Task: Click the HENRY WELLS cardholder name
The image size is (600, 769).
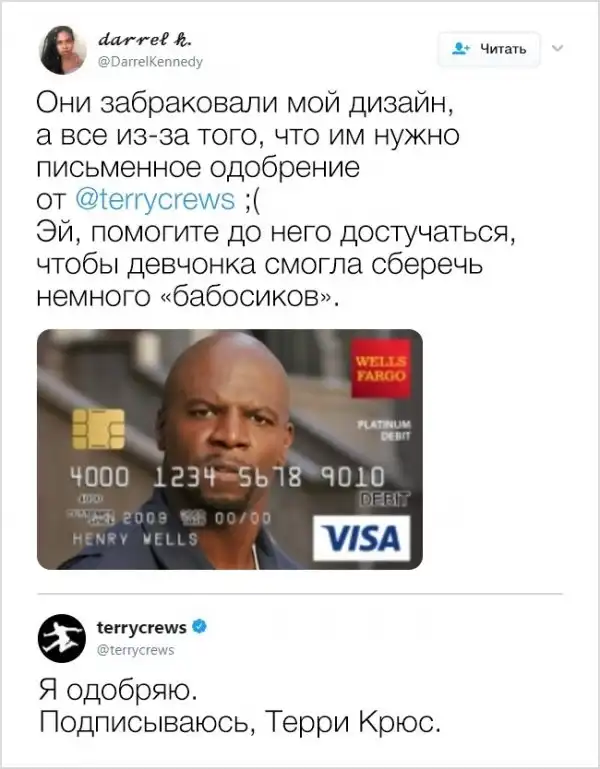Action: click(135, 539)
